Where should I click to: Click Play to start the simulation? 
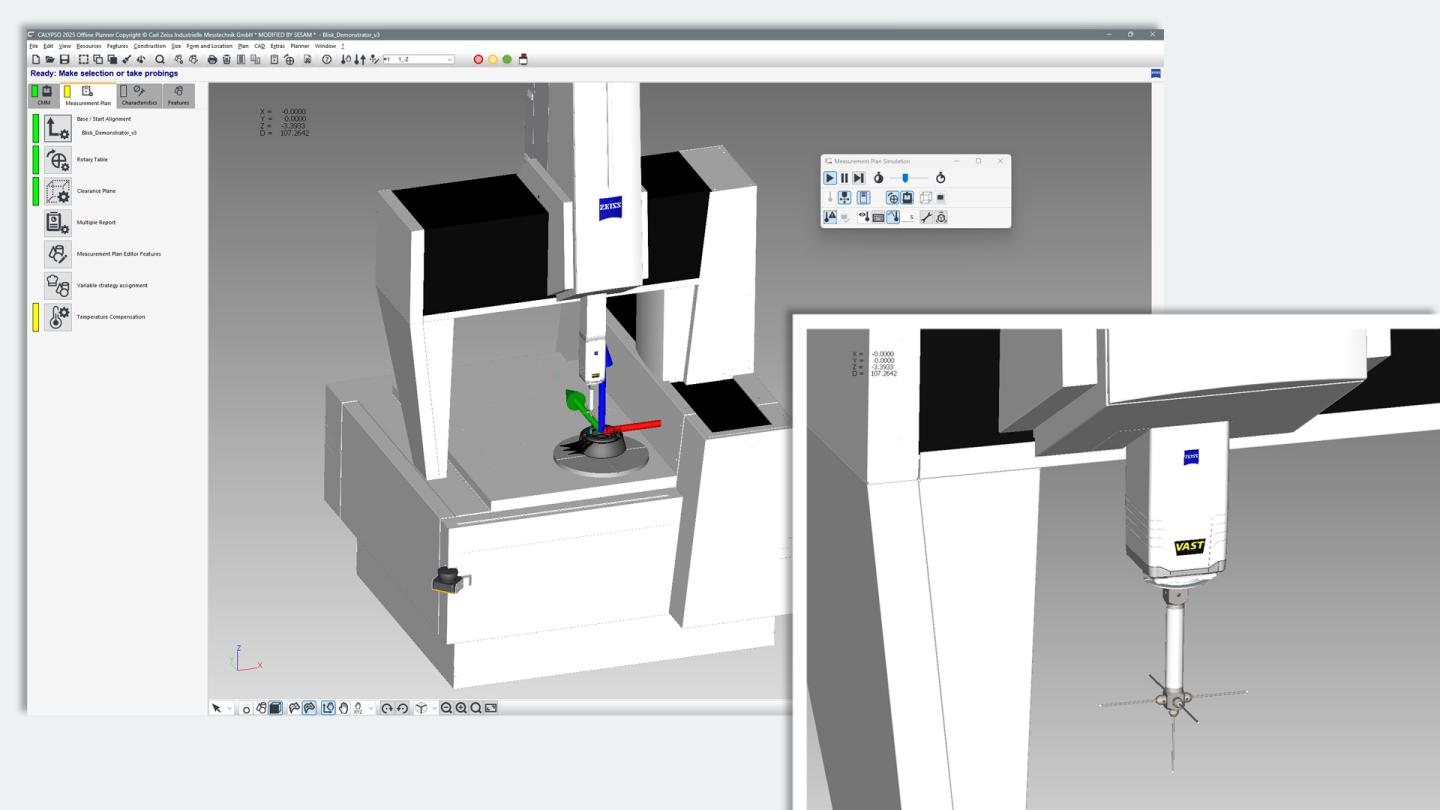point(830,178)
